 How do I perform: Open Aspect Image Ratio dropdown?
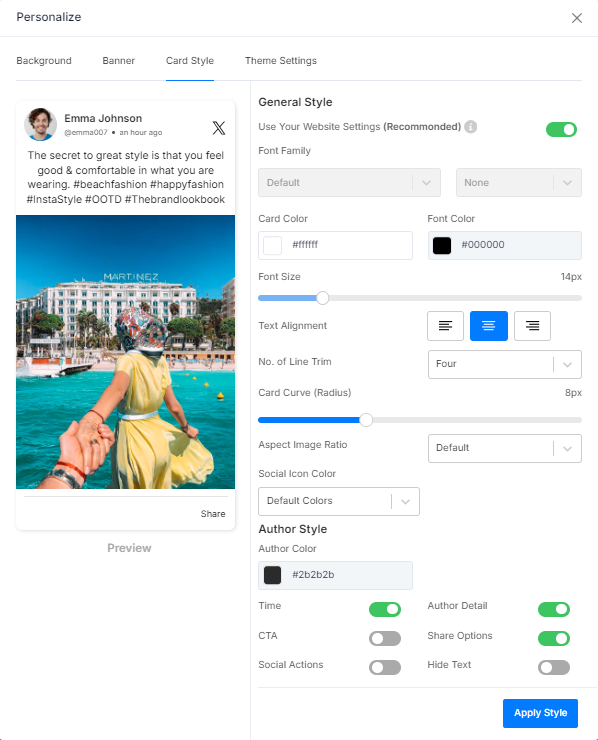tap(505, 448)
